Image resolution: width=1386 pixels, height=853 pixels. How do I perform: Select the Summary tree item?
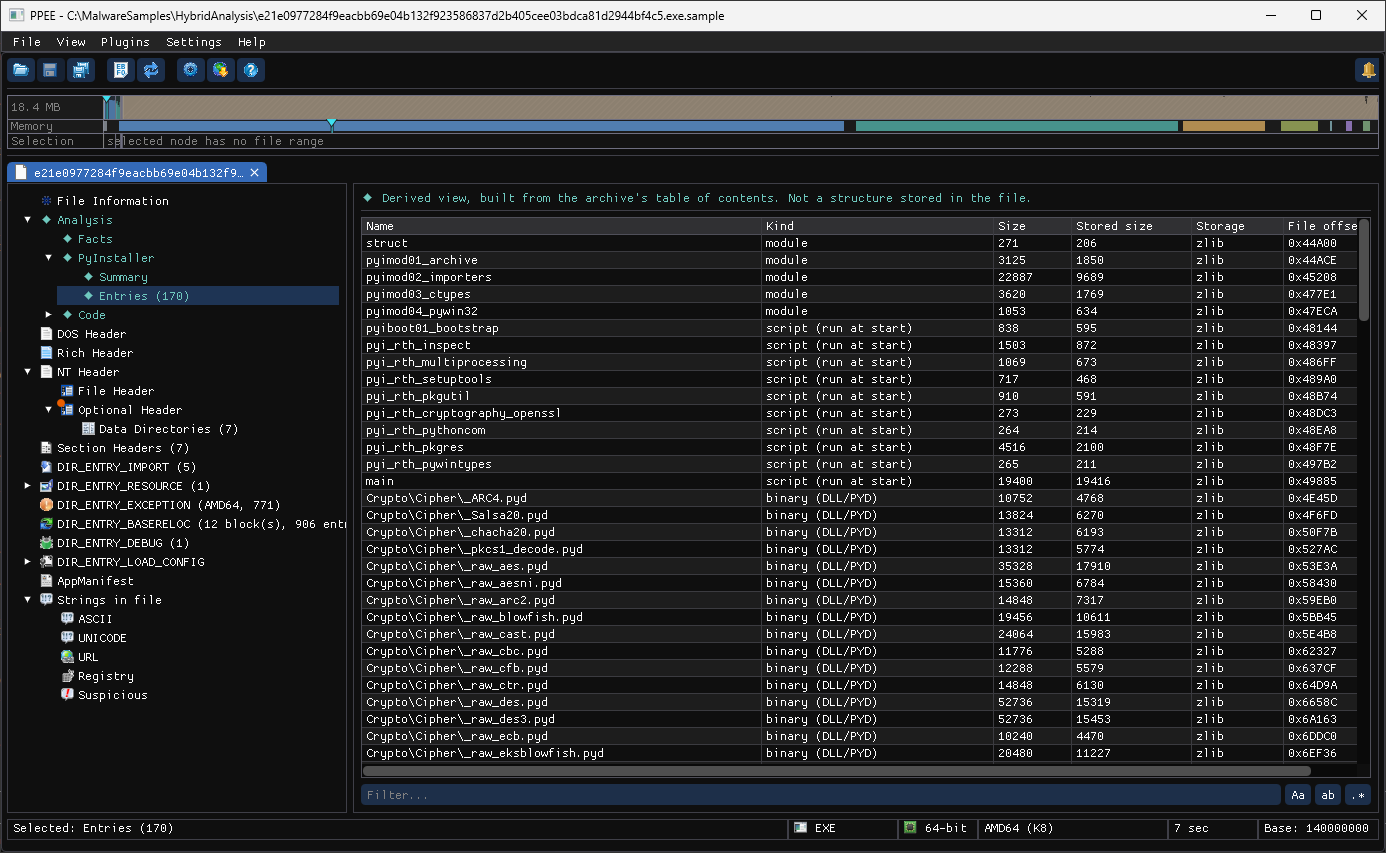(123, 277)
